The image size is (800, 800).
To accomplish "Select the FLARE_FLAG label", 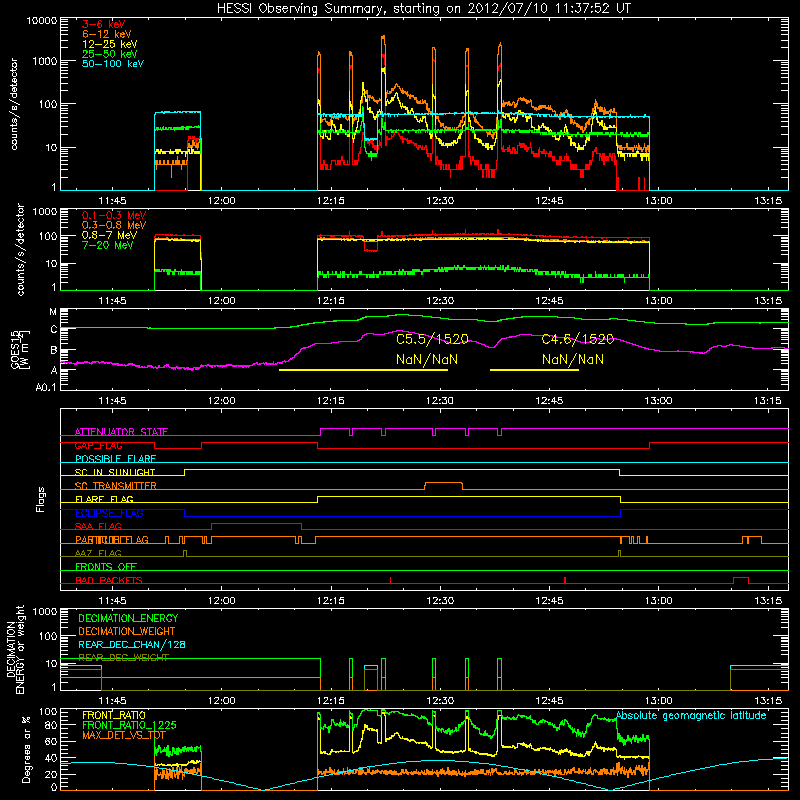I will [x=104, y=499].
